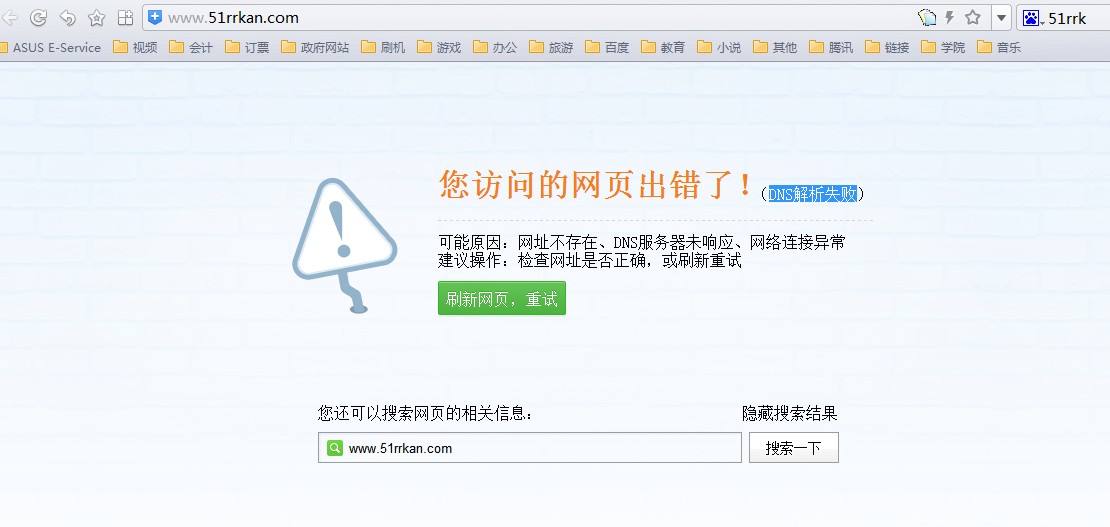Image resolution: width=1110 pixels, height=527 pixels.
Task: Click the search box containing 51rrk
Action: click(x=1064, y=18)
